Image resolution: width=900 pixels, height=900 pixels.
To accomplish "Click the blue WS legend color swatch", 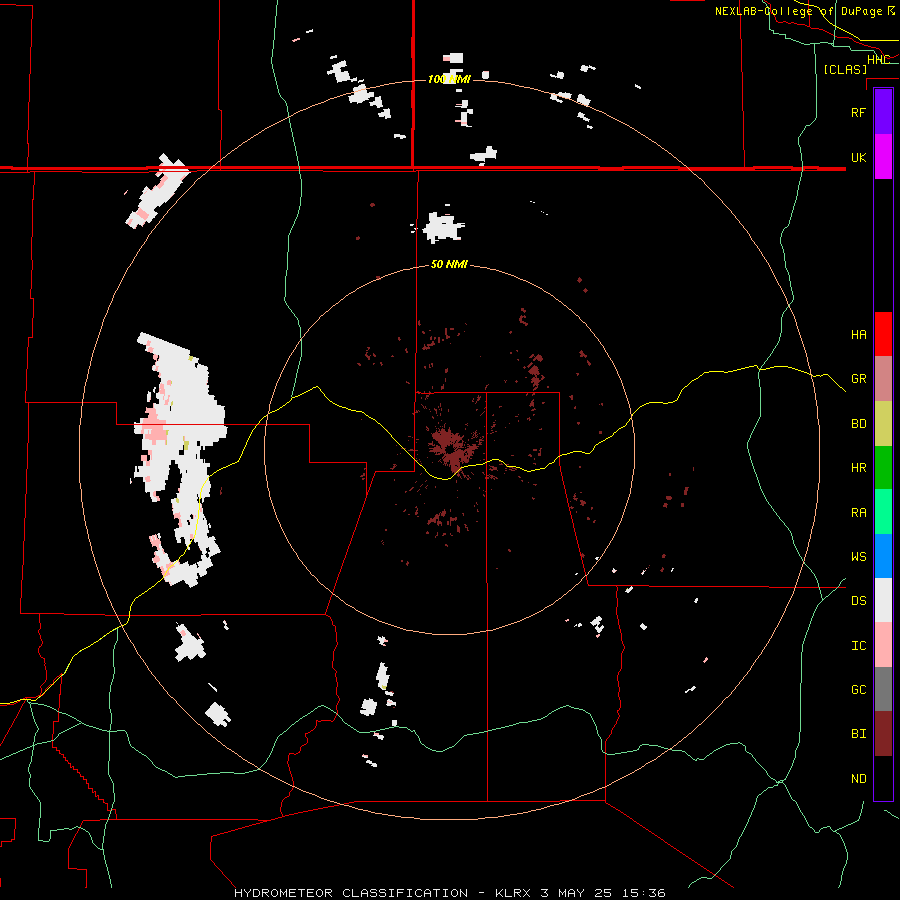I will (x=883, y=556).
